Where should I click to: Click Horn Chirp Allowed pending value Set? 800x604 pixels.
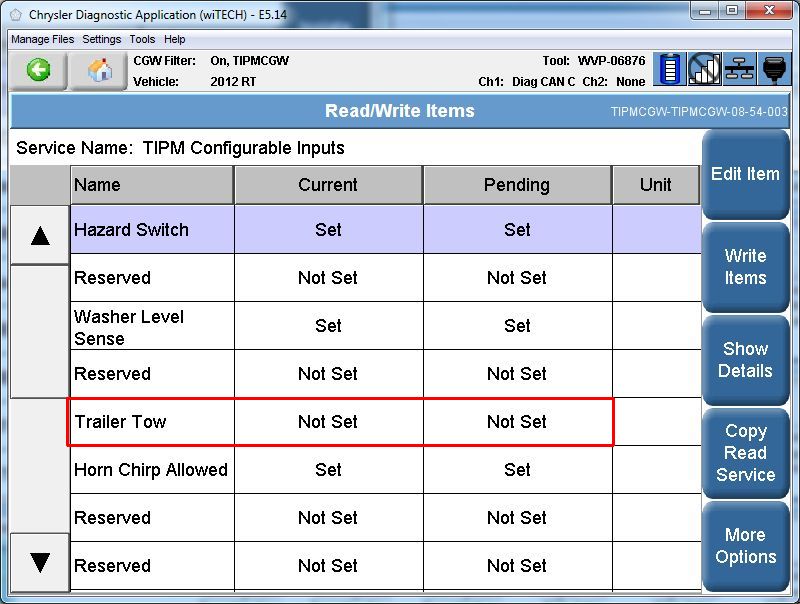(x=517, y=469)
